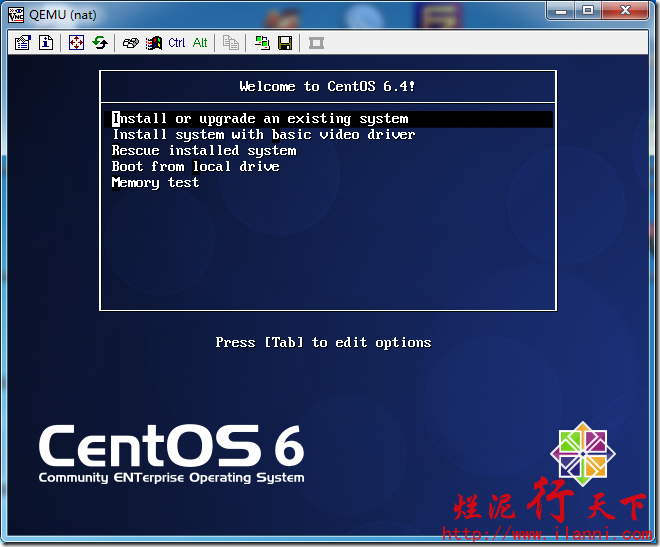Click the grayed file transfer icon
The width and height of the screenshot is (660, 547).
tap(230, 43)
